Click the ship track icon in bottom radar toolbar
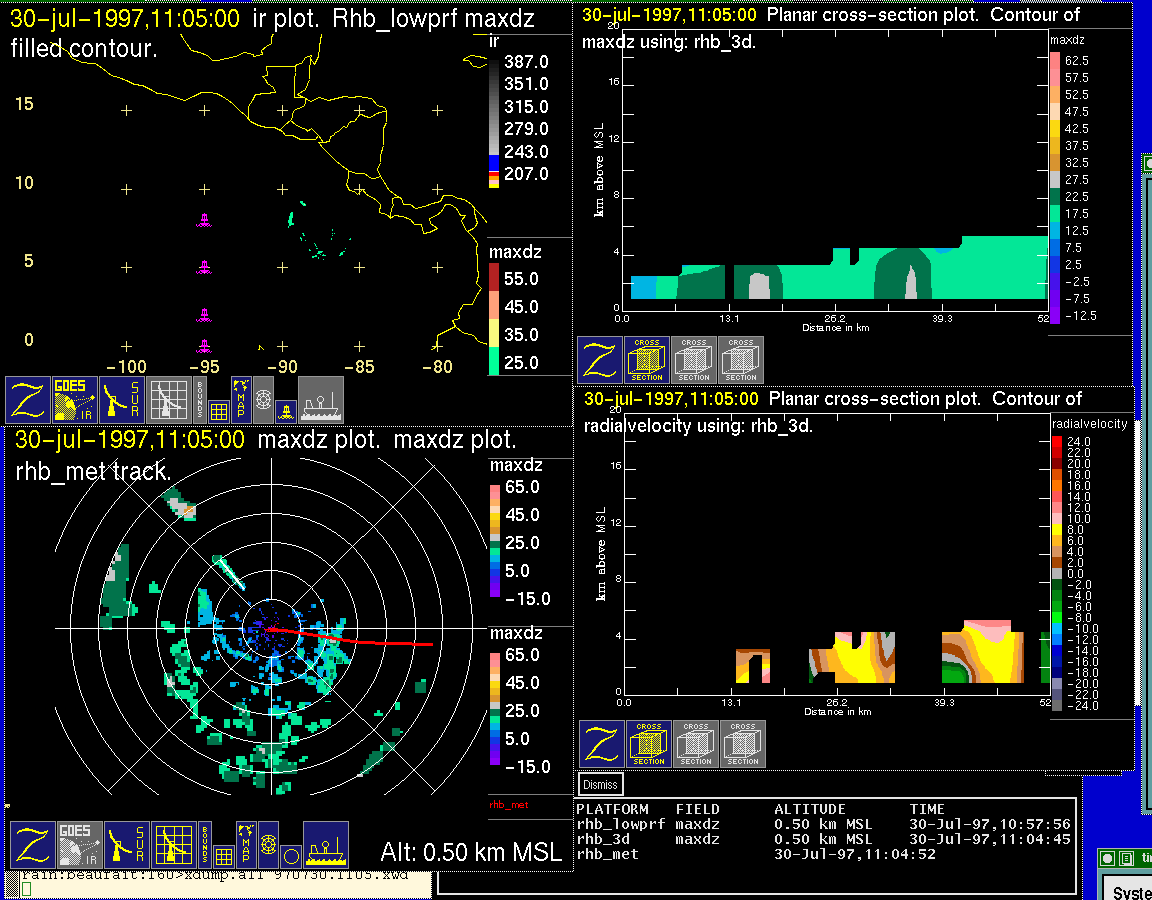1152x900 pixels. [x=325, y=845]
